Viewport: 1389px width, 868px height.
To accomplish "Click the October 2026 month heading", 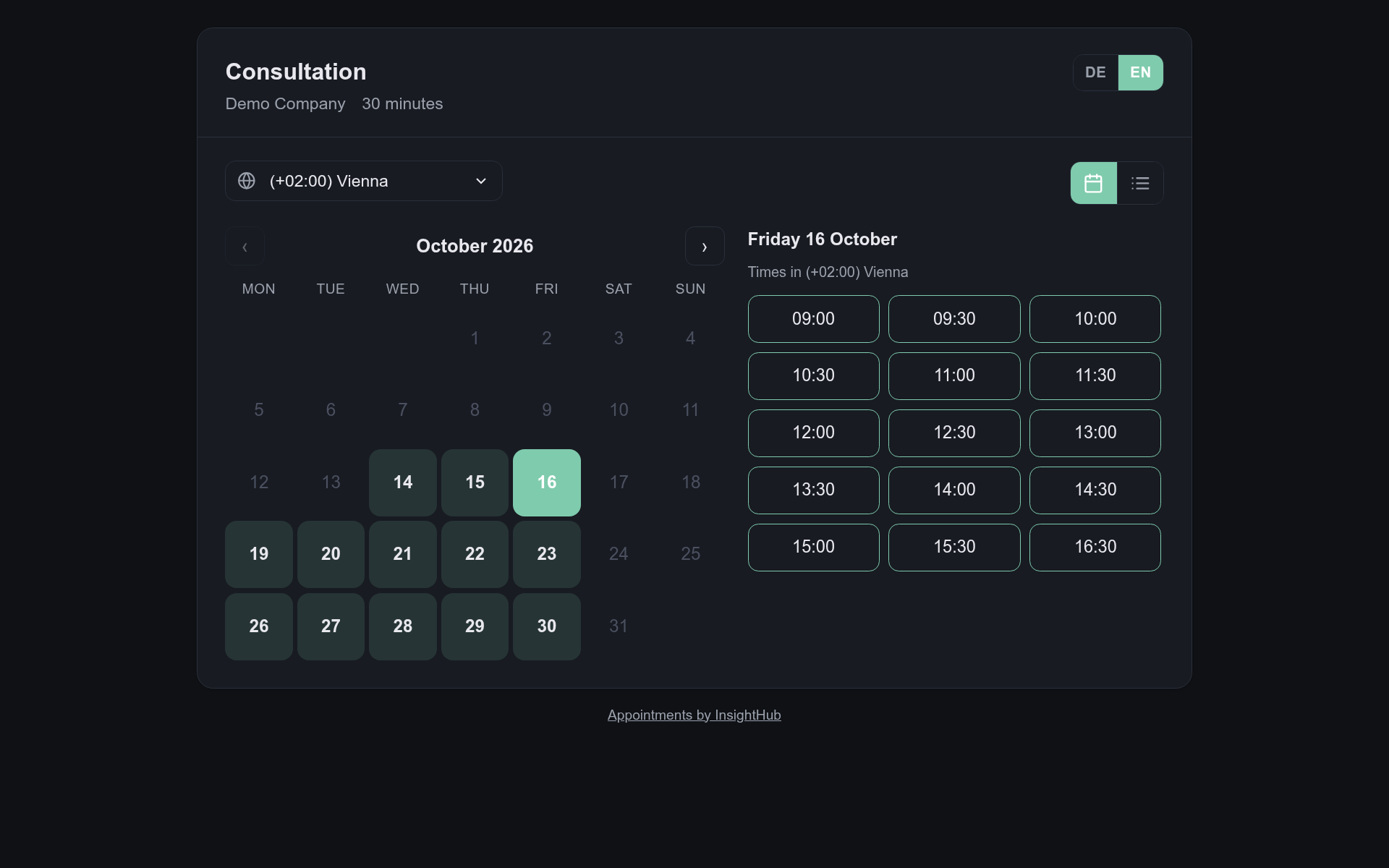I will tap(475, 246).
